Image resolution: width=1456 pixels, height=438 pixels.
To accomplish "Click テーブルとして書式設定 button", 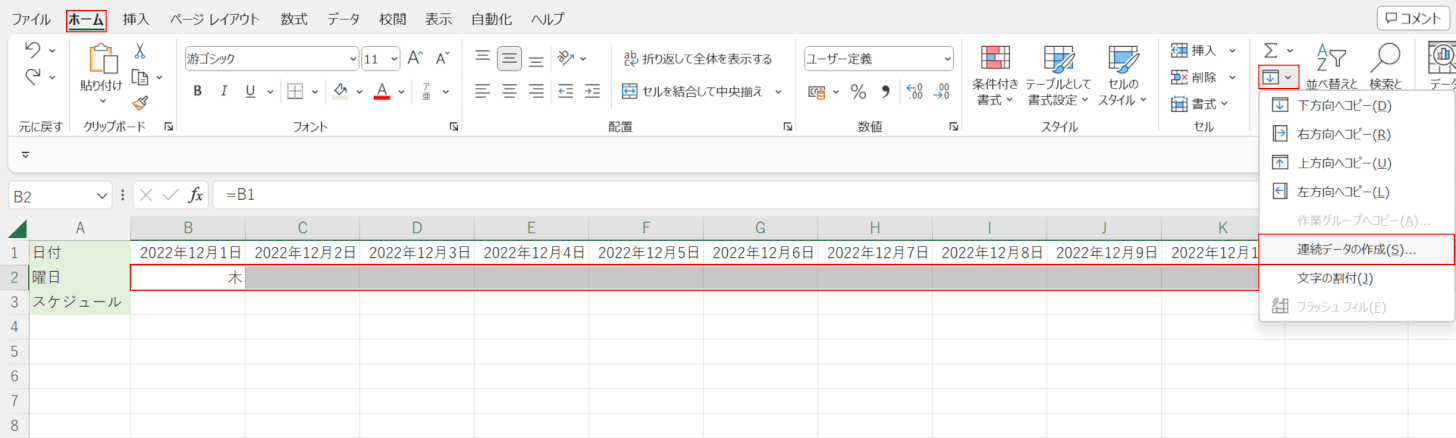I will tap(1059, 76).
